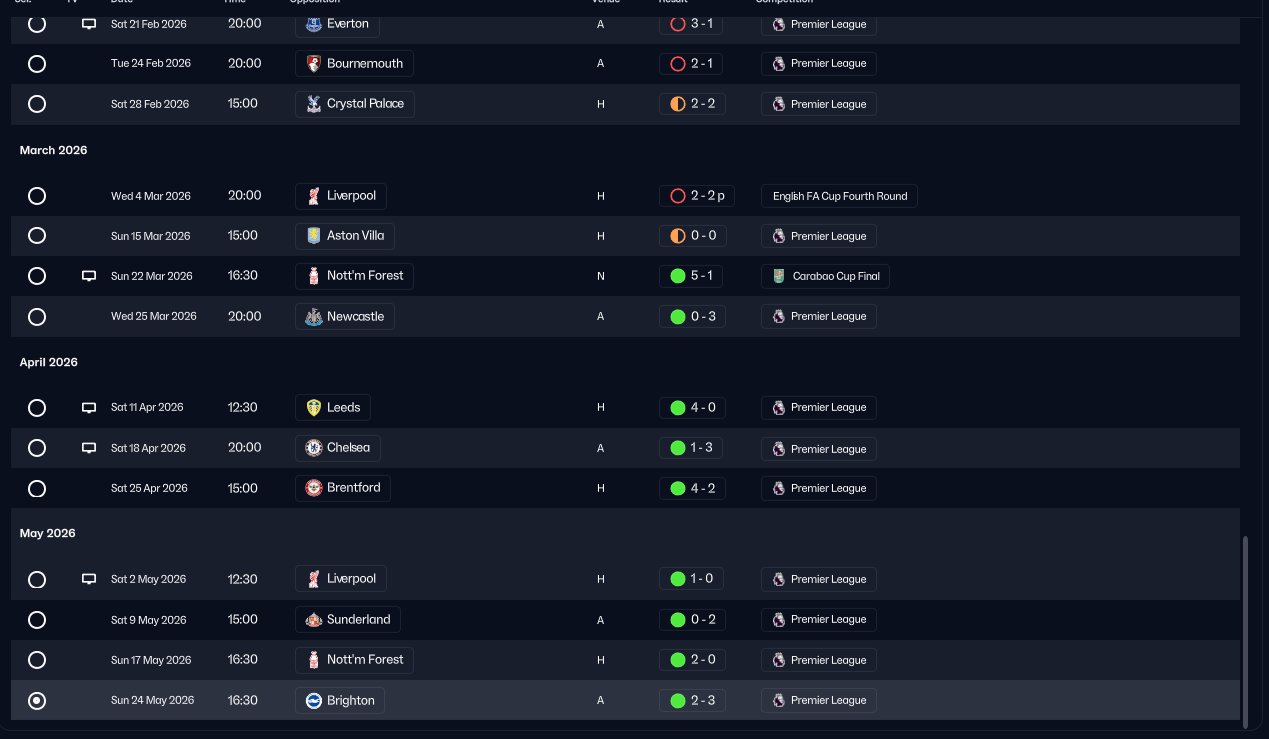This screenshot has height=739, width=1269.
Task: Open the 5 - 1 result against Nott'm Forest
Action: [x=691, y=276]
